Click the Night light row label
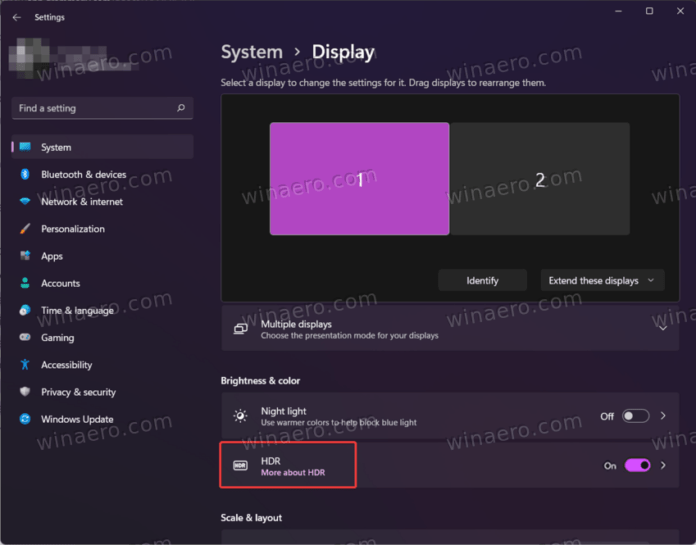696x545 pixels. [x=284, y=411]
